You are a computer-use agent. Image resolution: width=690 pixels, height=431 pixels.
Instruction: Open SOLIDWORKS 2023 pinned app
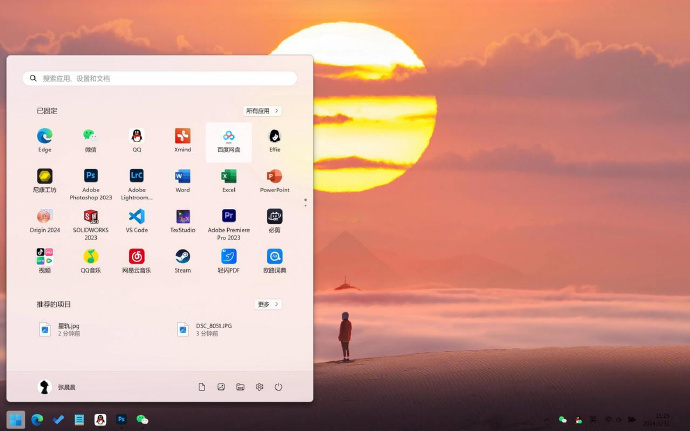click(x=91, y=216)
